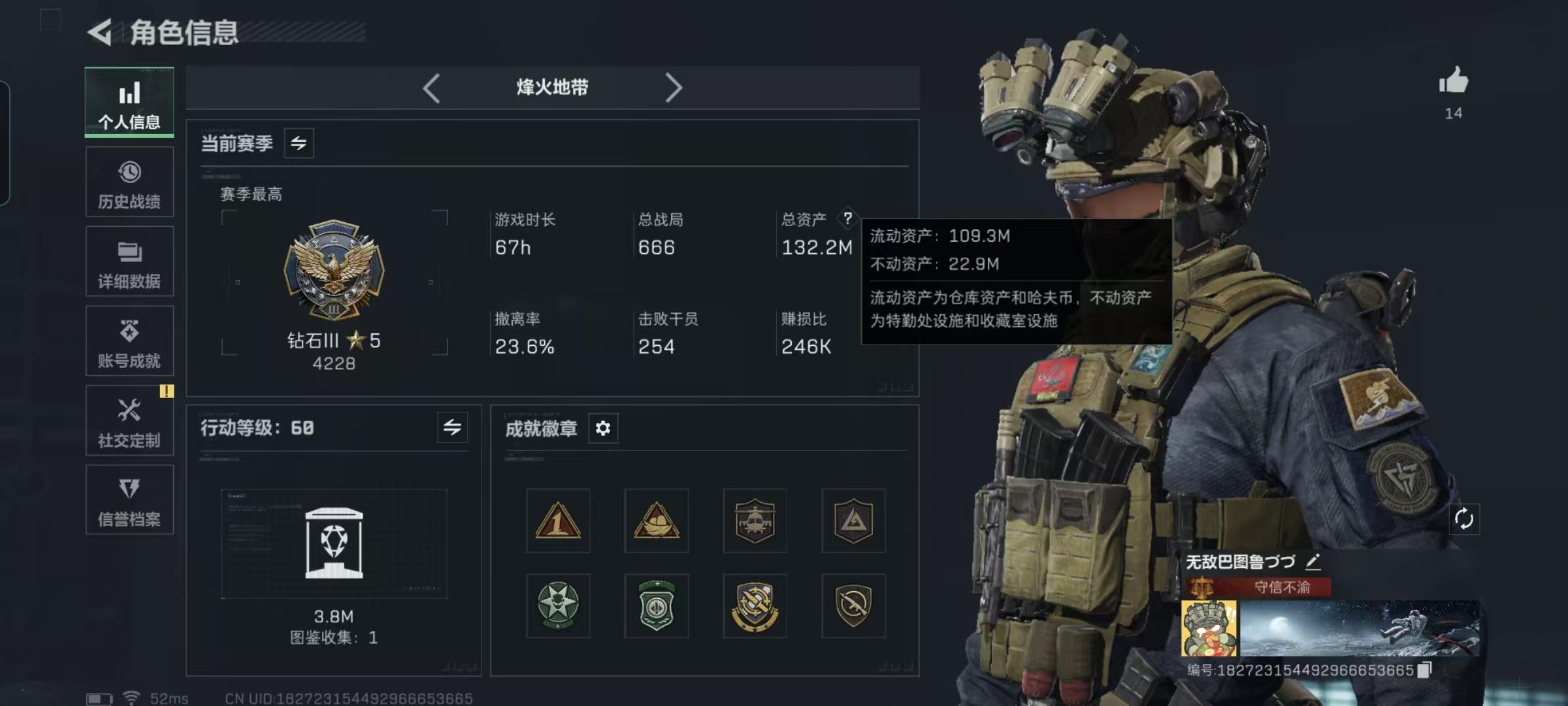Edit nickname with the pencil icon
This screenshot has height=706, width=1568.
coord(1313,561)
